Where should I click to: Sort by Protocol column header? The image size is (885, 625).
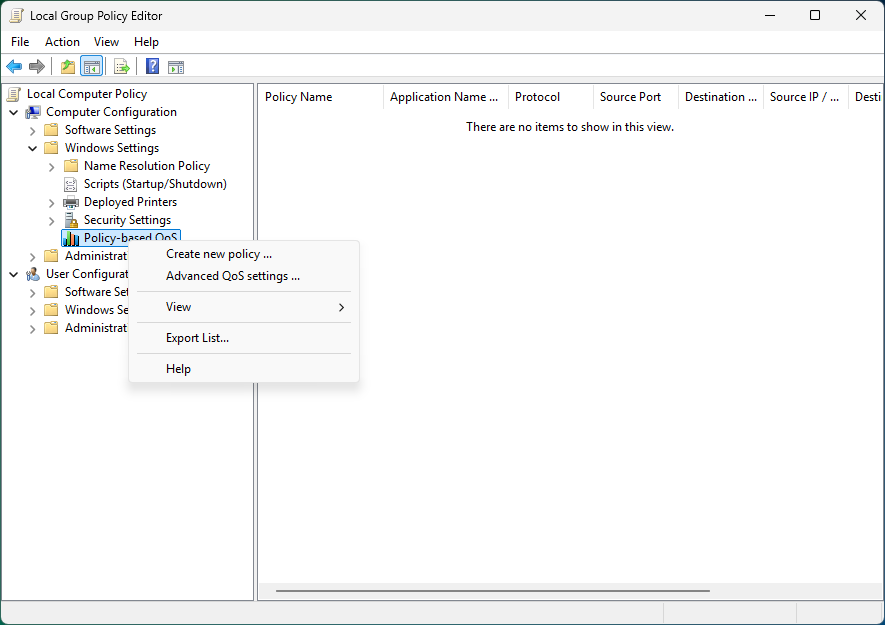(x=551, y=97)
